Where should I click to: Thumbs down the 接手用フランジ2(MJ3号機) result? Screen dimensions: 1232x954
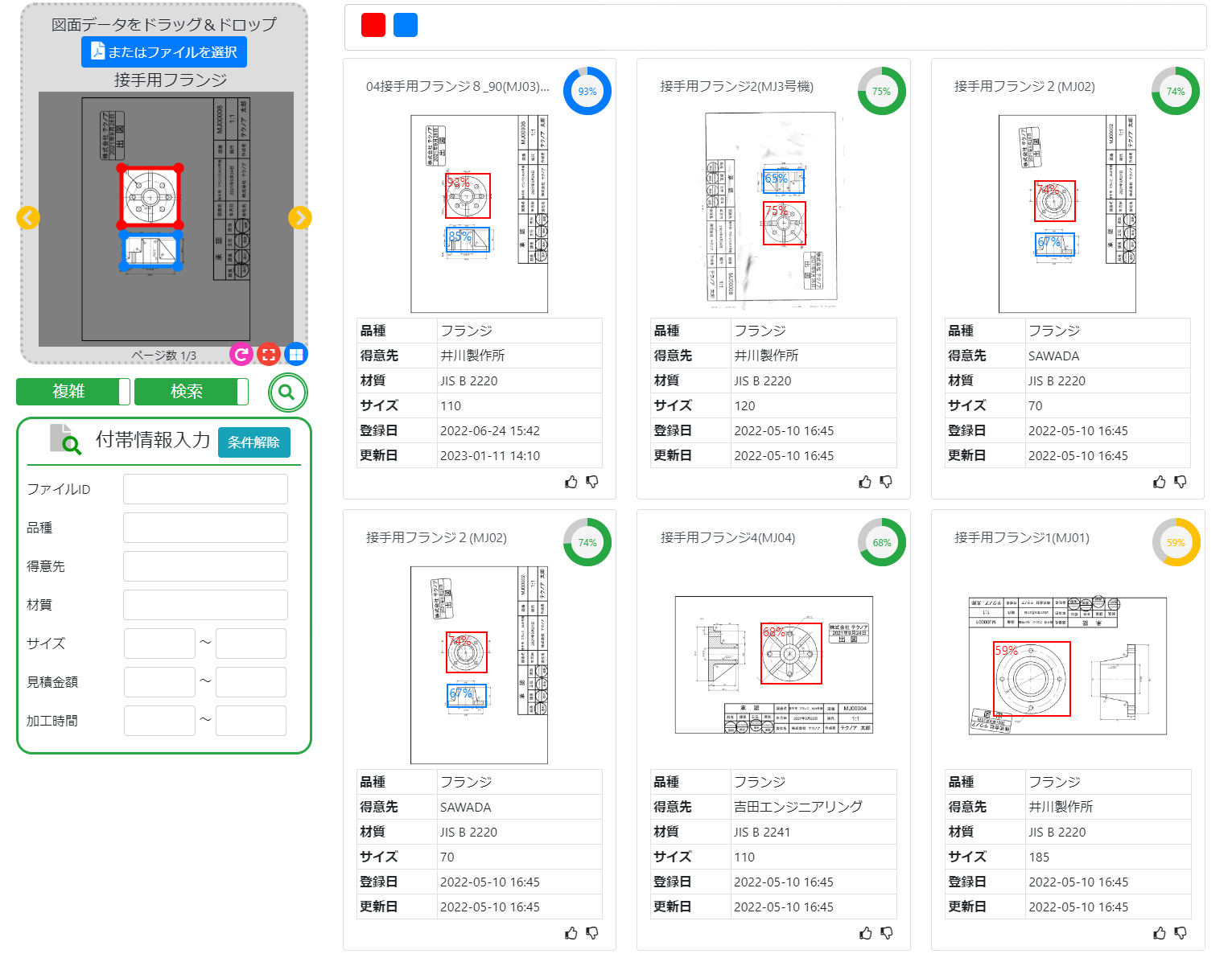[x=886, y=482]
